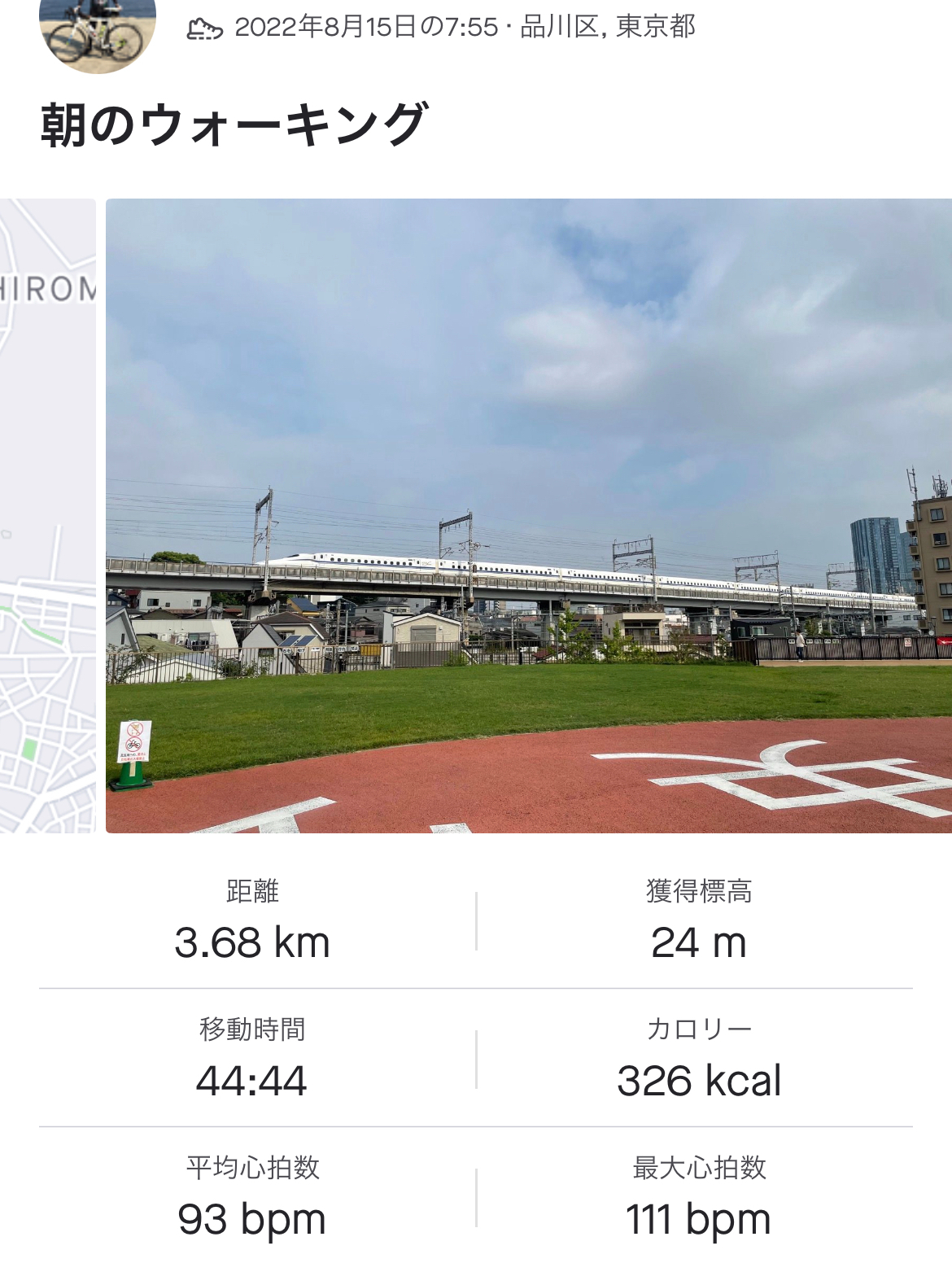The width and height of the screenshot is (952, 1263).
Task: View the Shinkansen train photo
Action: point(529,516)
